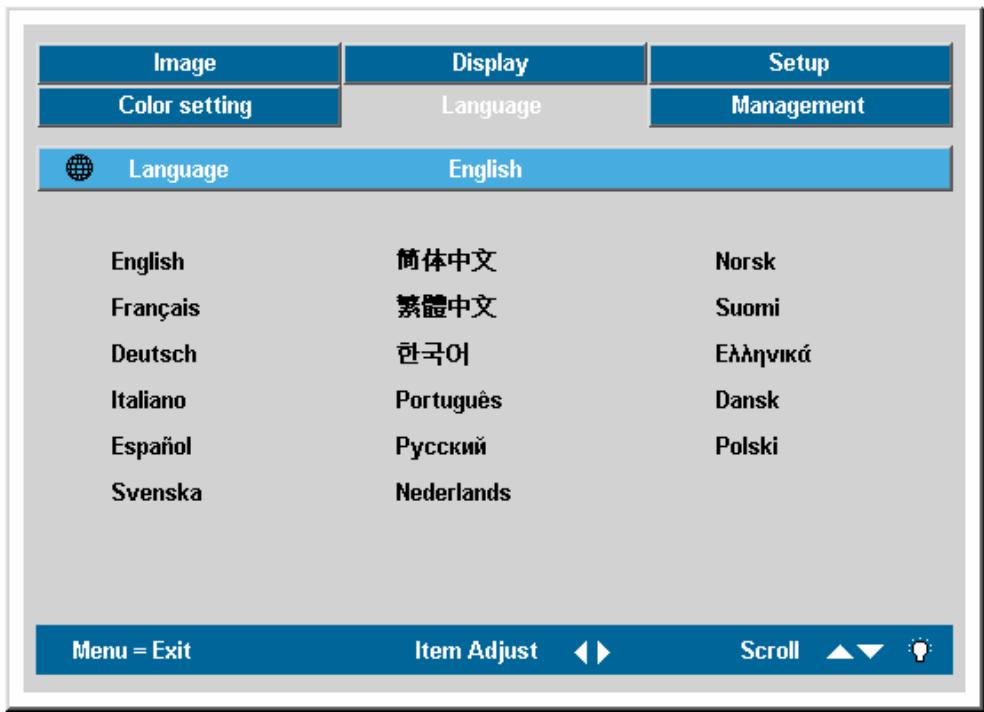Choose English from the language list
The image size is (984, 712).
[147, 262]
